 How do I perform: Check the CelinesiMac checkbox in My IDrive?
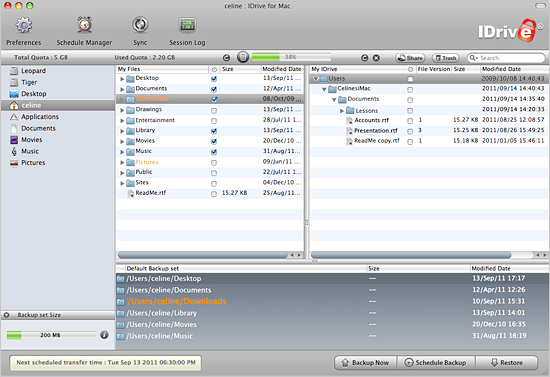[410, 90]
